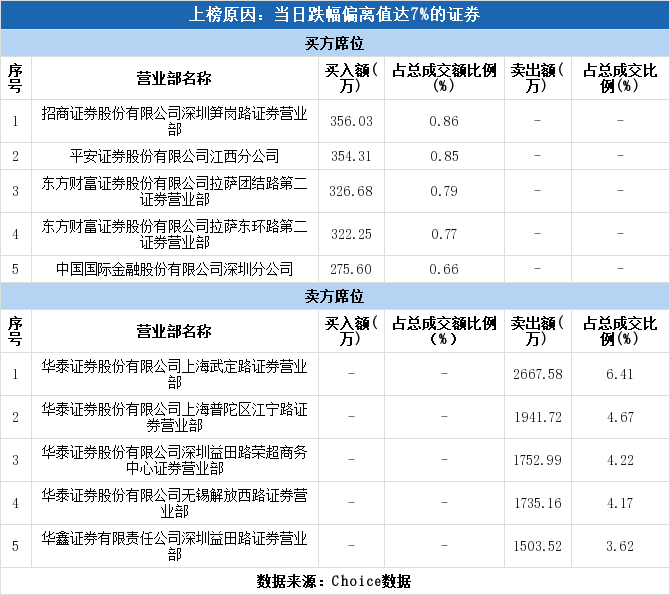670x595 pixels.
Task: Click 平安证券股份有限公司江西分公司
Action: click(174, 156)
